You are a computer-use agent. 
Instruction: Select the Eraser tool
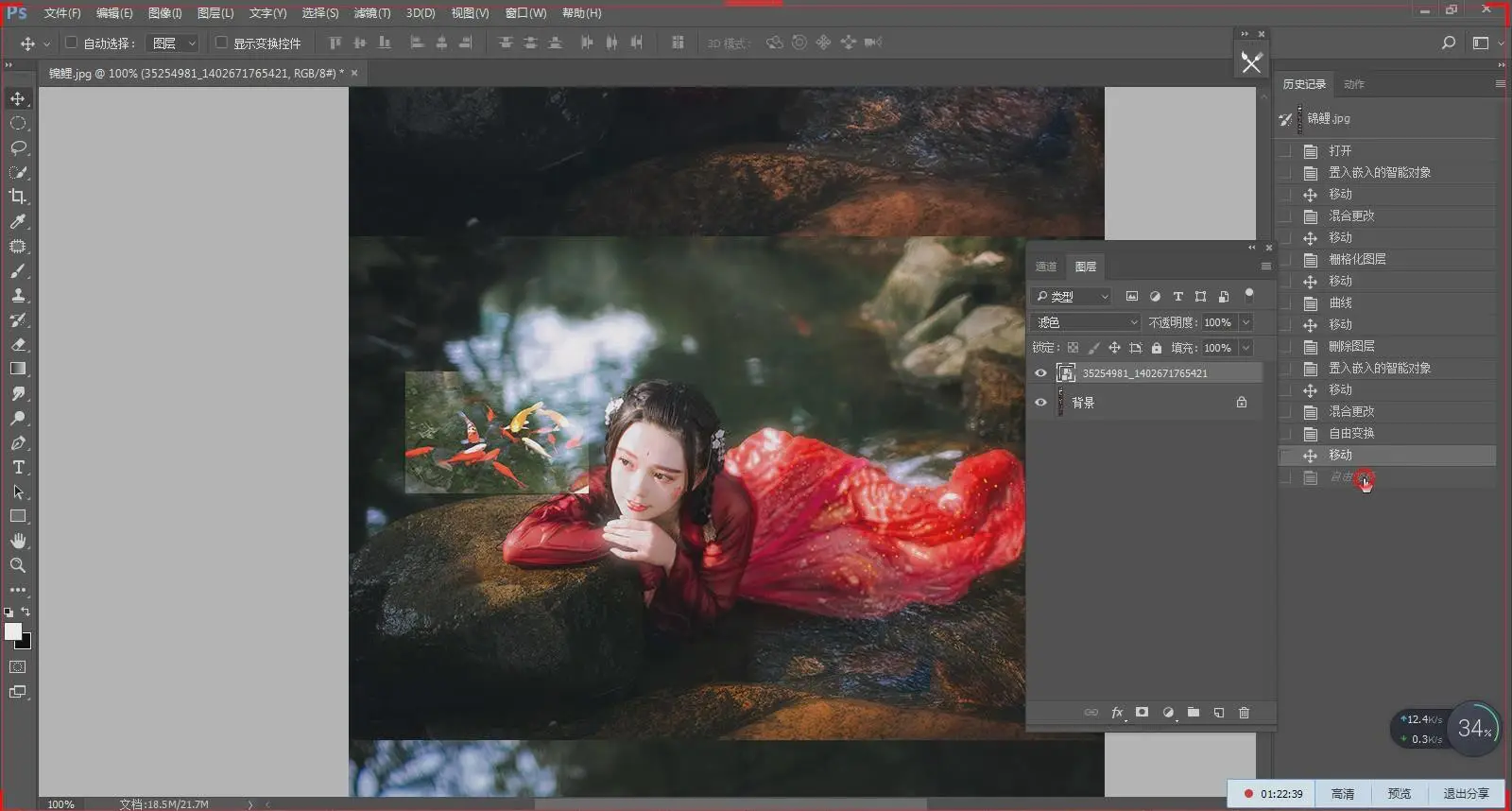[x=18, y=344]
